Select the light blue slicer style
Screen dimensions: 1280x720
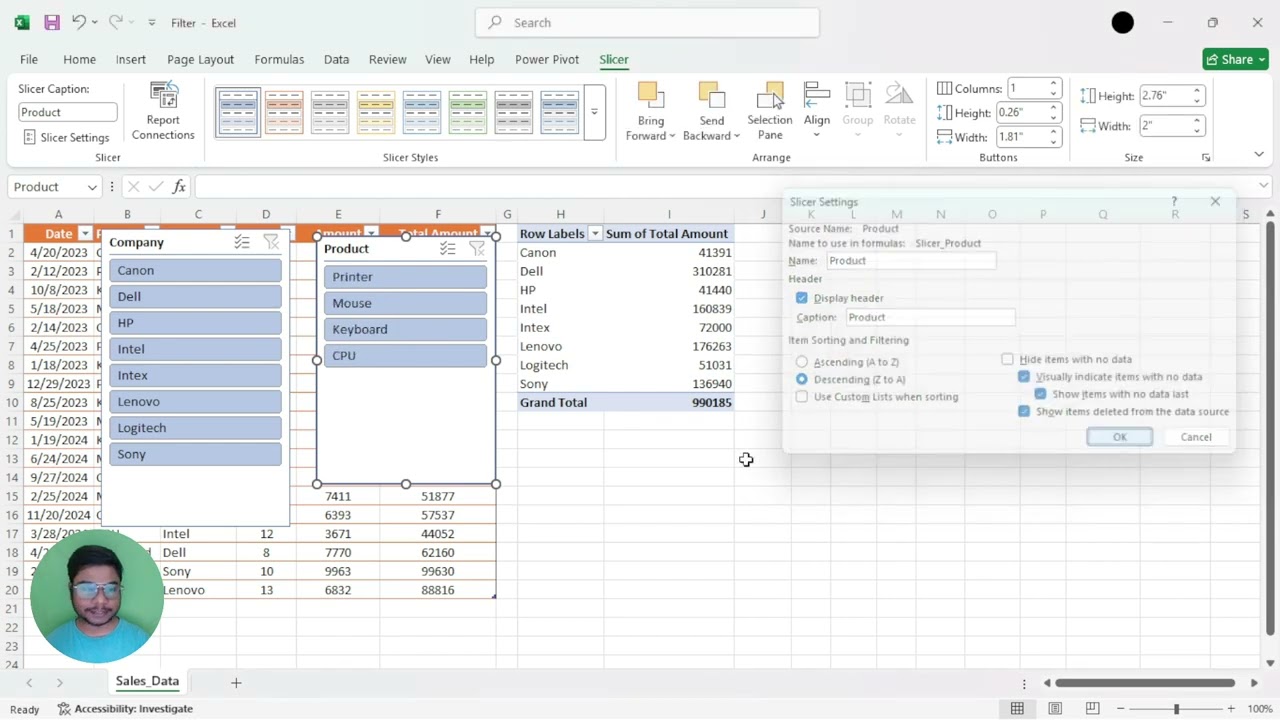422,112
